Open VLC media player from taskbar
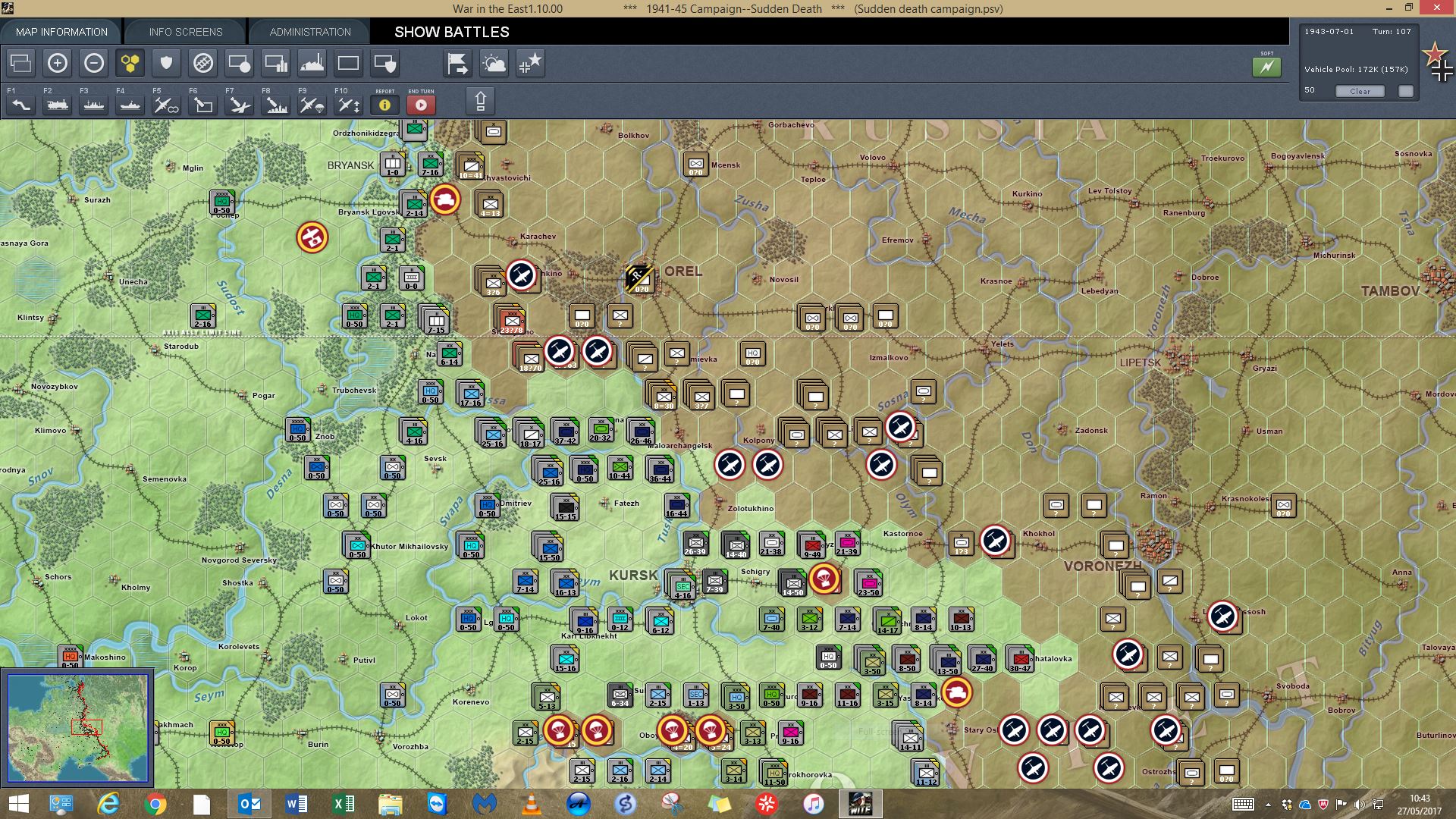Screen dimensions: 1456x819 [532, 804]
